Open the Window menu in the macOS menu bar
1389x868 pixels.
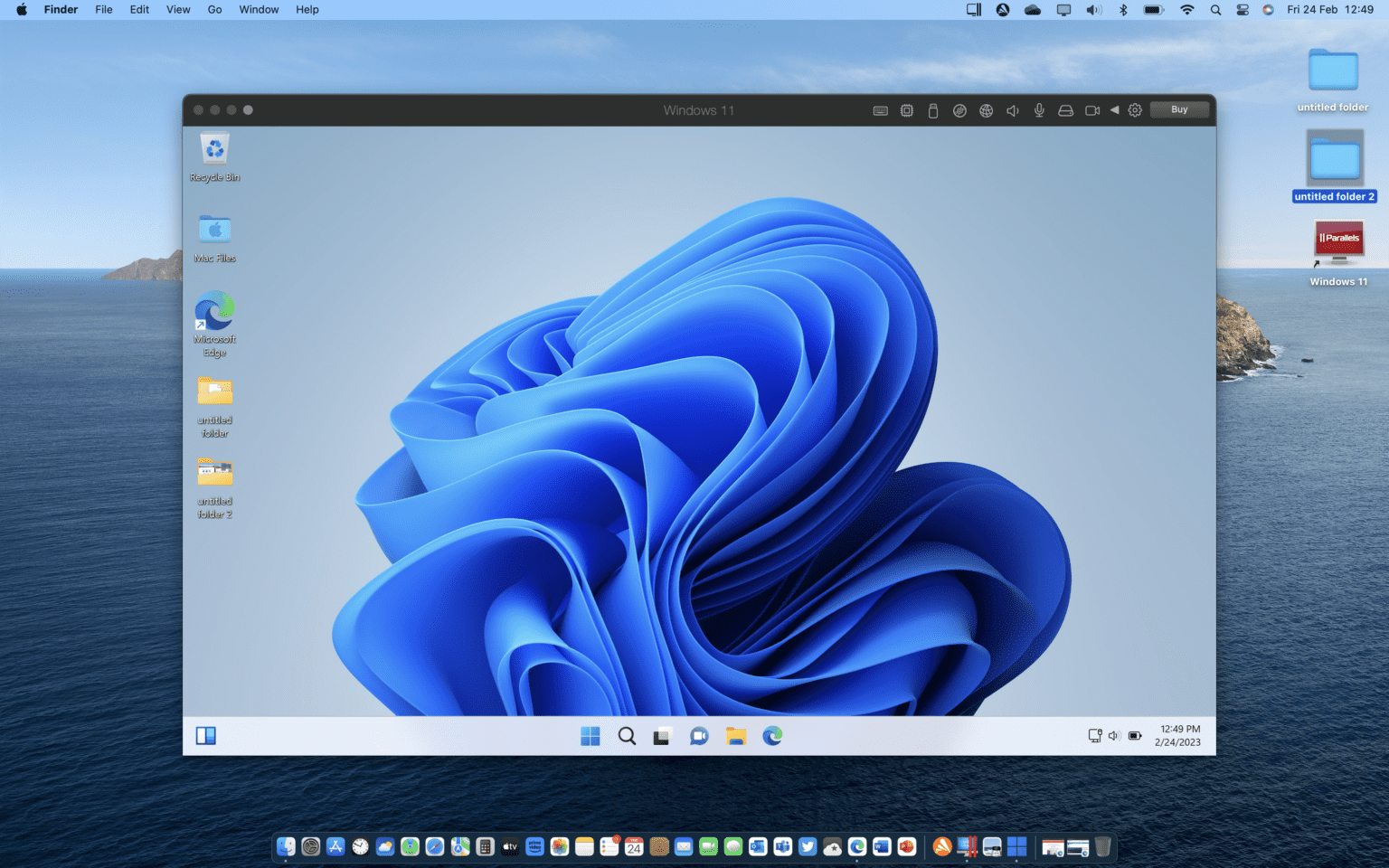[x=259, y=9]
